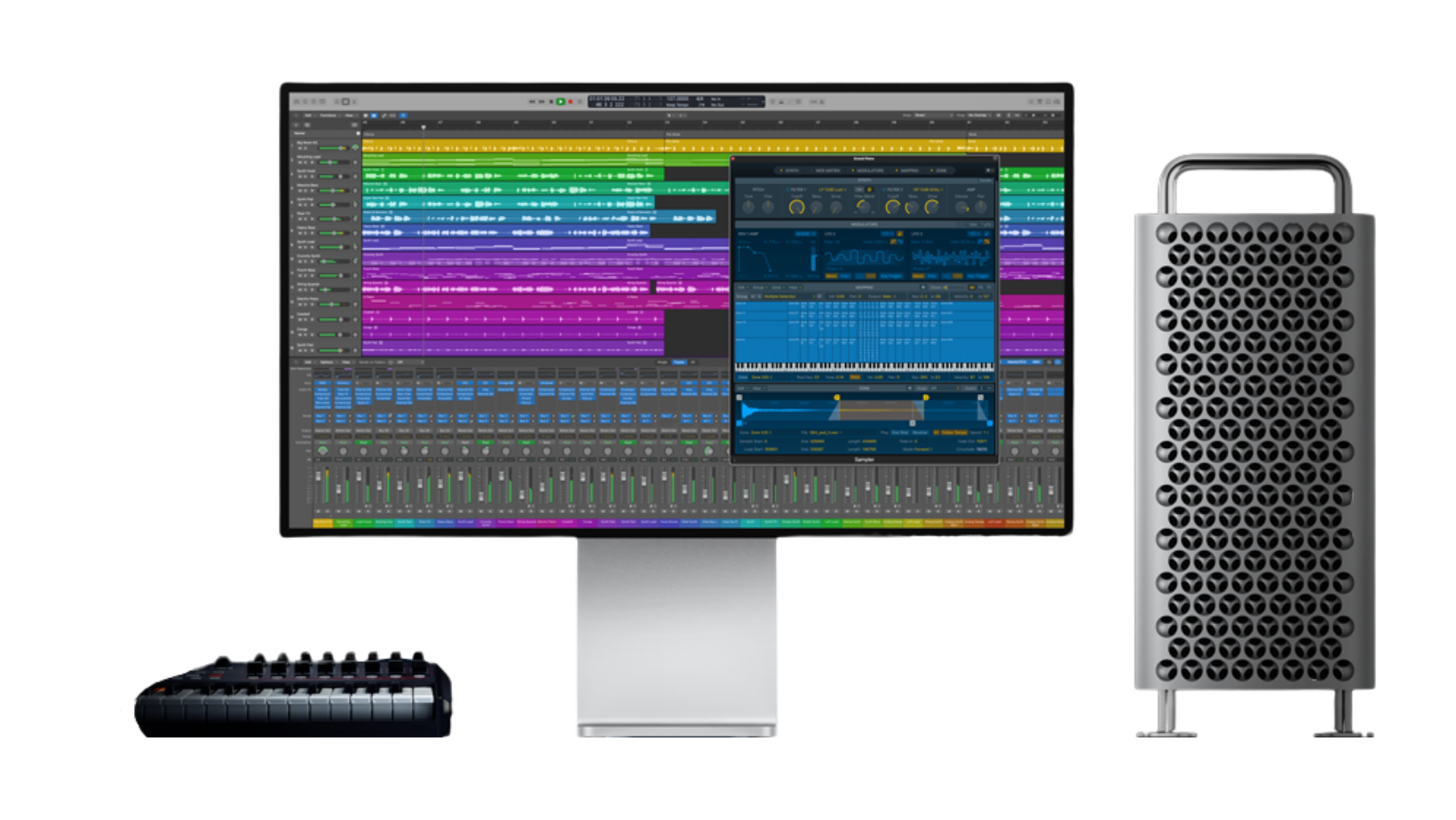Toggle the blue catch playhead button

pyautogui.click(x=403, y=115)
